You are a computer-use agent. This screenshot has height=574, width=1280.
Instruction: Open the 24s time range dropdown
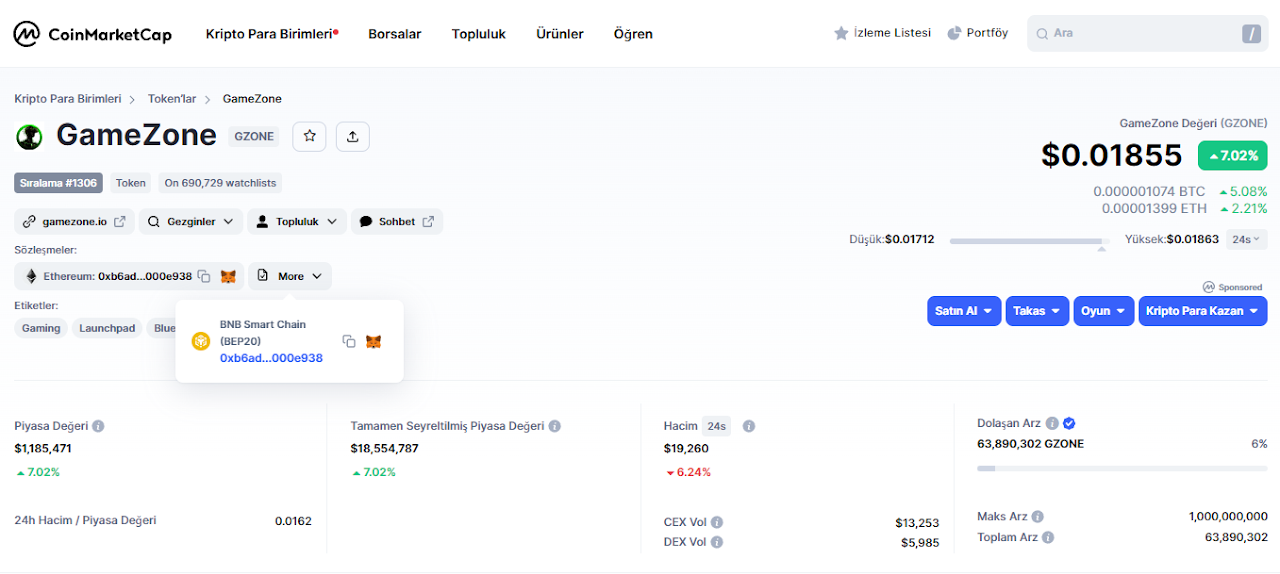tap(1247, 240)
